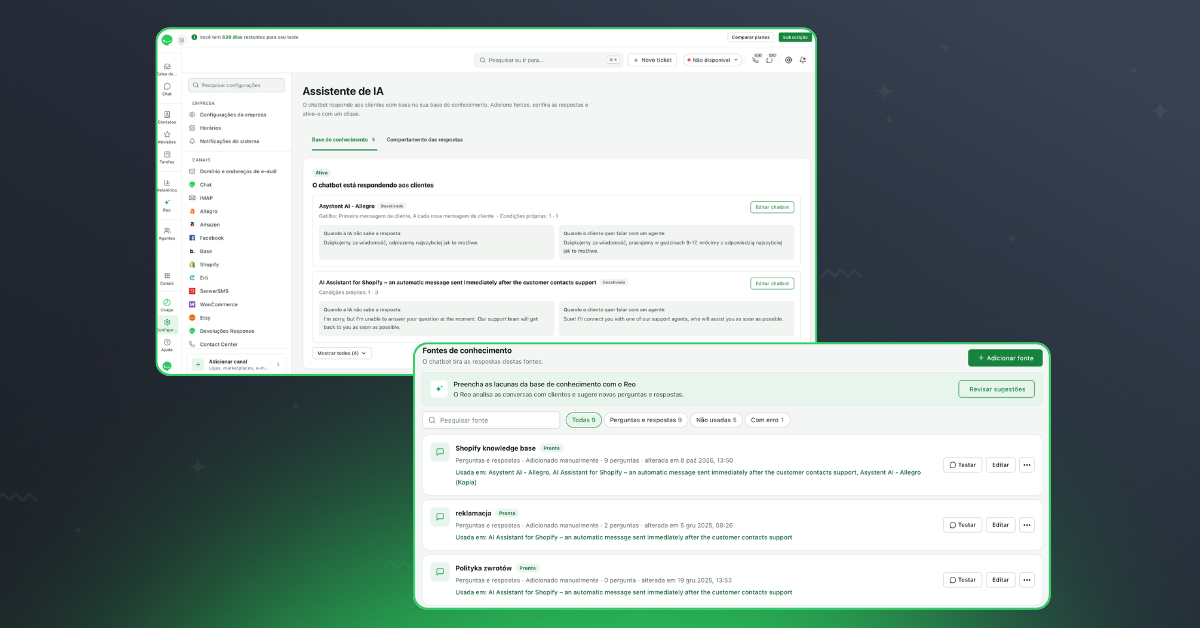
Task: Open Agentes in the left rail
Action: coord(167,232)
